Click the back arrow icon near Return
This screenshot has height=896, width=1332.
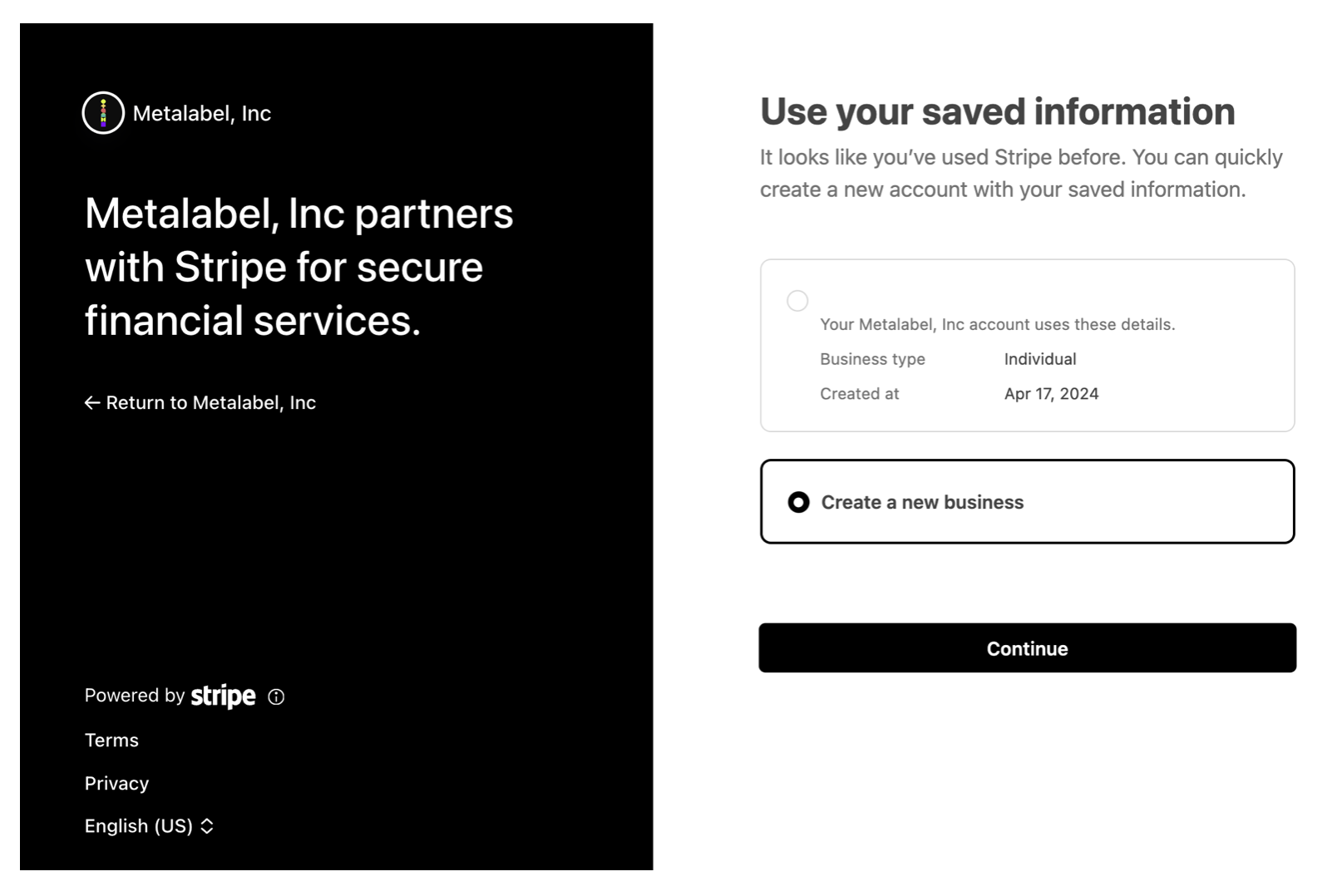click(92, 403)
